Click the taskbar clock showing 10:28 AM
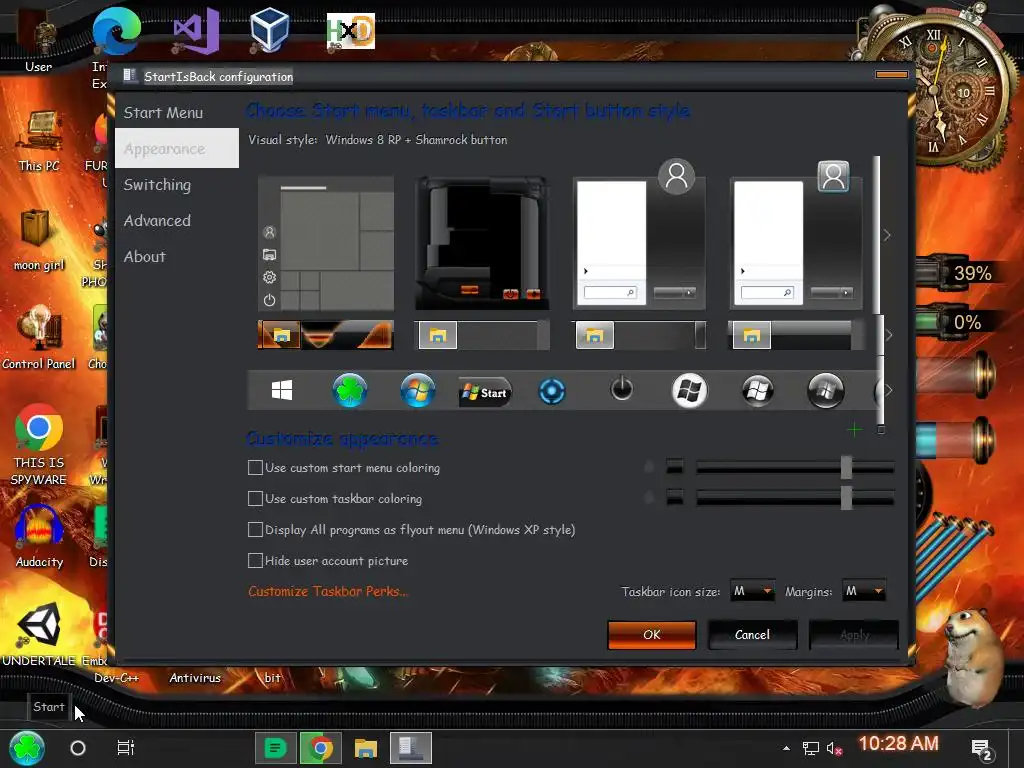The height and width of the screenshot is (768, 1024). 898,744
